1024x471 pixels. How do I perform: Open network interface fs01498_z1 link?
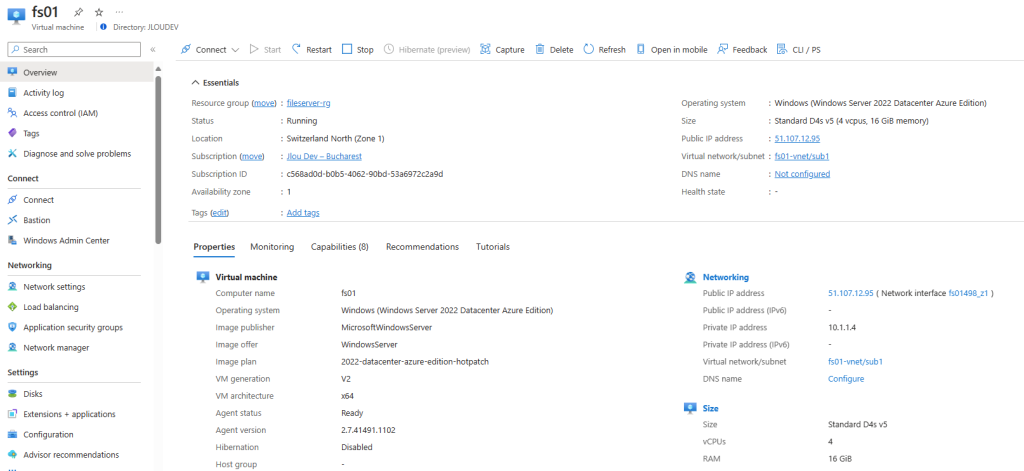[x=969, y=293]
